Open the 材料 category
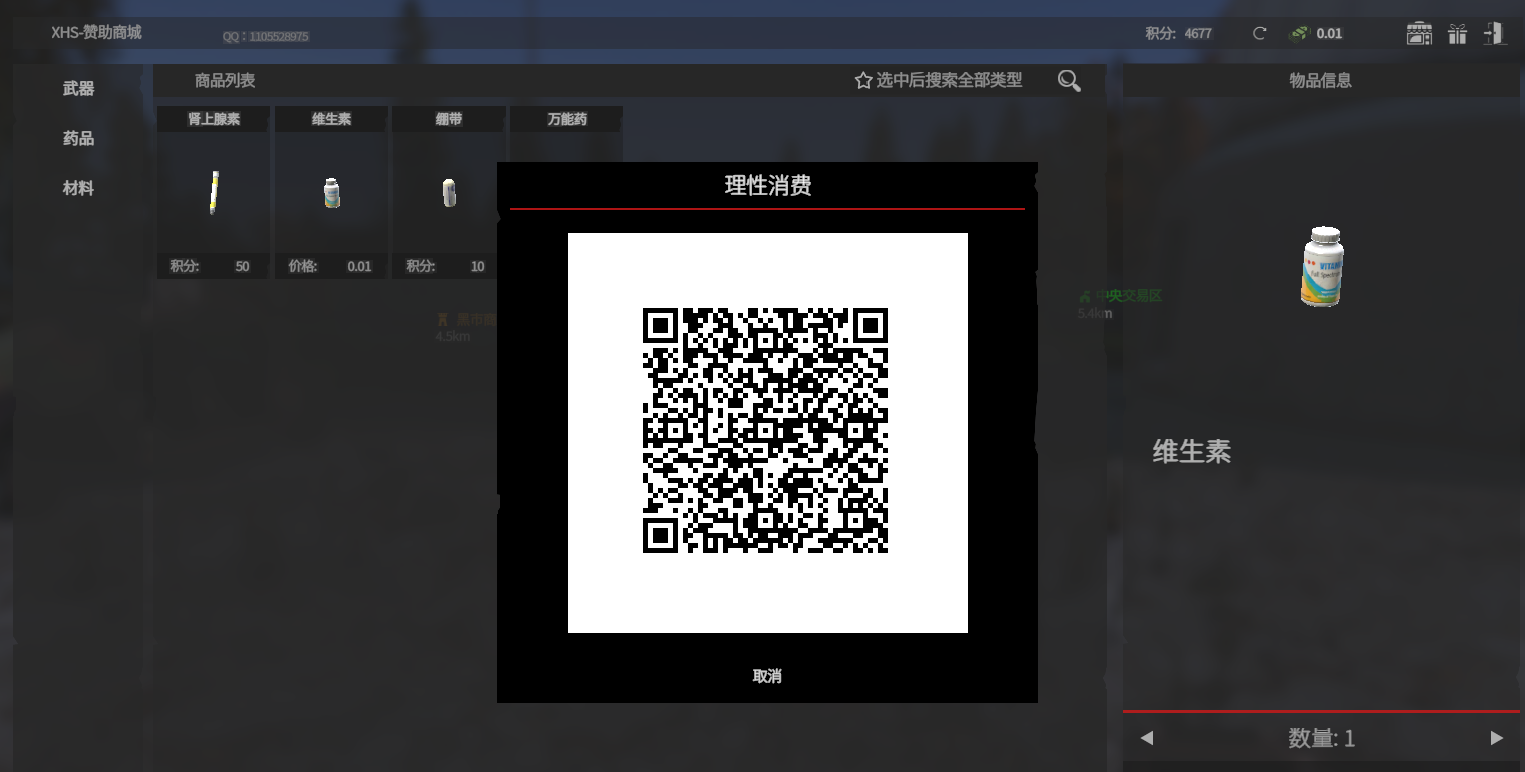 click(78, 188)
